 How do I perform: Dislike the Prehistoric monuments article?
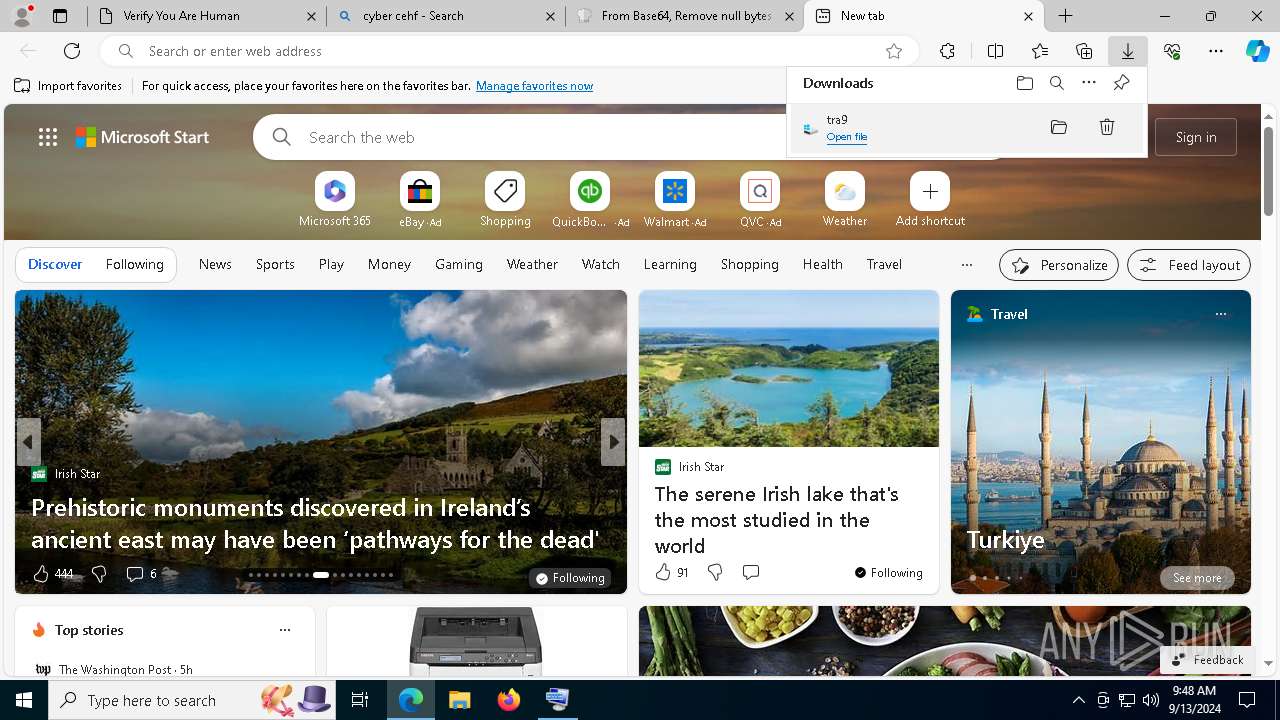(x=99, y=574)
